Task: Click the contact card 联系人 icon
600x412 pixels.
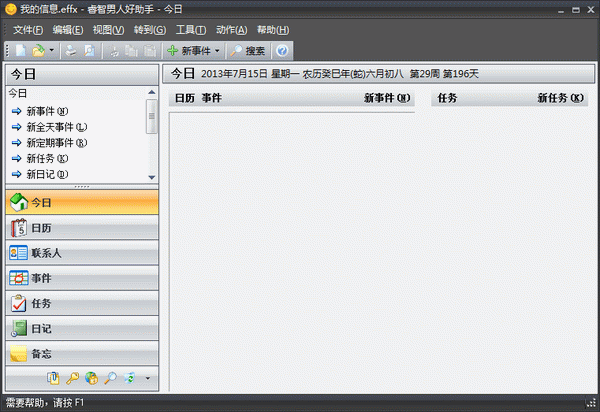Action: [18, 253]
